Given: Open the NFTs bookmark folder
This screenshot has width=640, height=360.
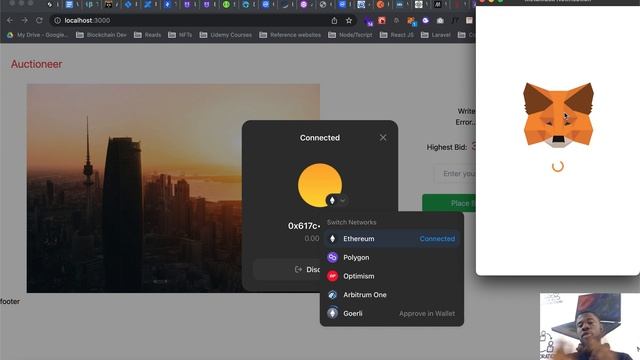Looking at the screenshot, I should (x=180, y=35).
